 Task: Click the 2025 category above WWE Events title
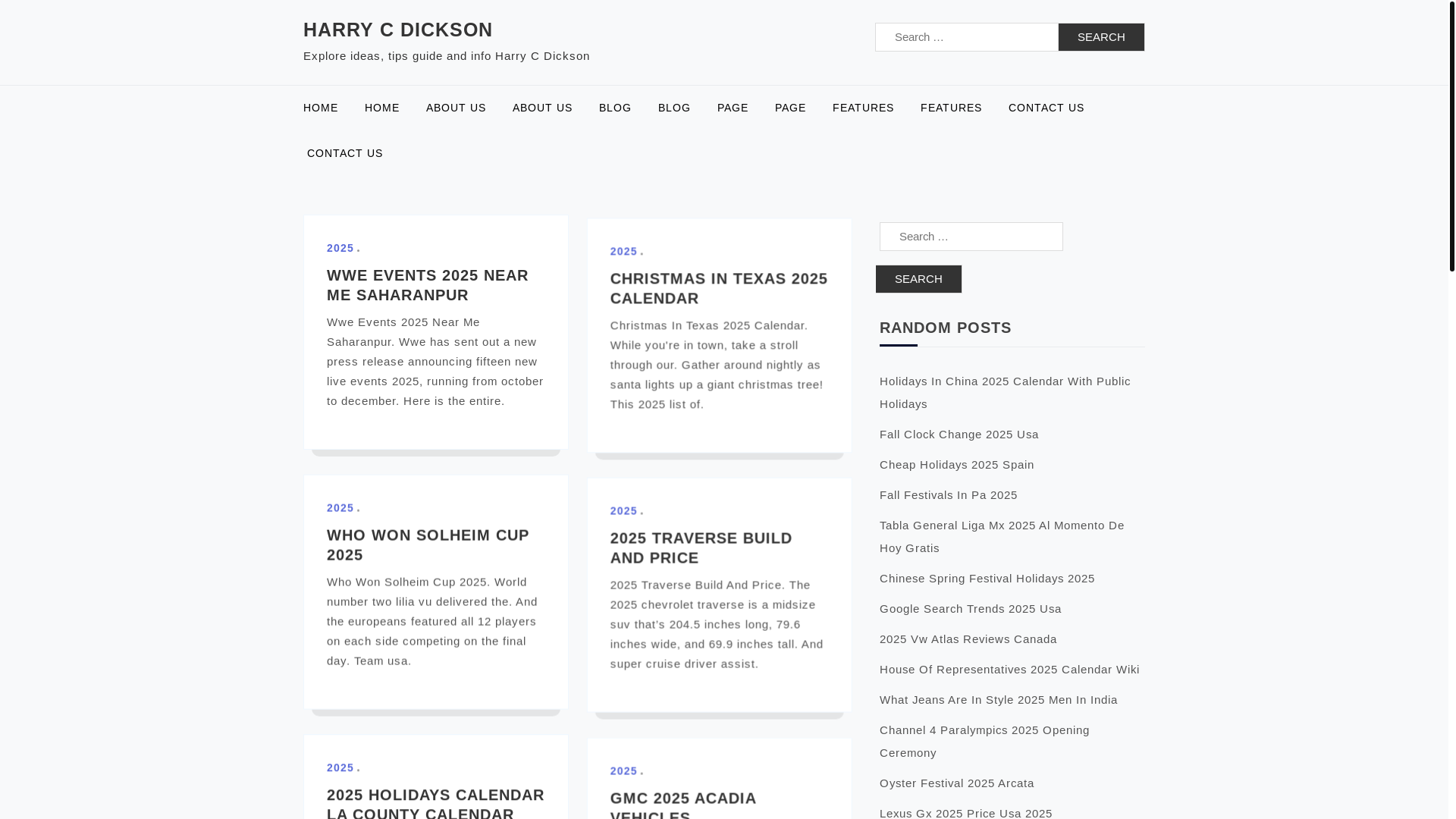pyautogui.click(x=340, y=248)
